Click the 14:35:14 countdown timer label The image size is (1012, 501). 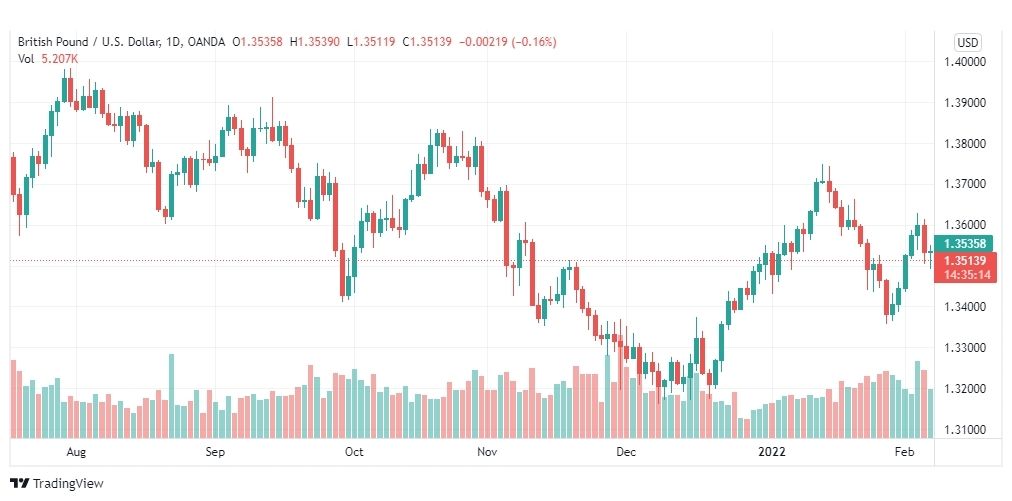[x=964, y=275]
